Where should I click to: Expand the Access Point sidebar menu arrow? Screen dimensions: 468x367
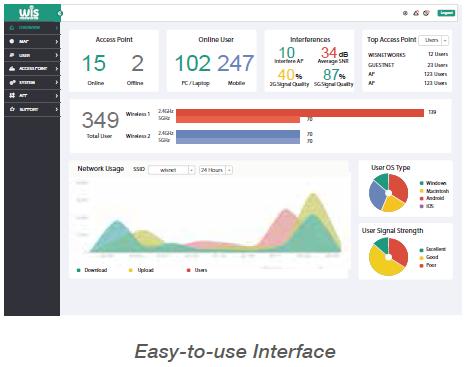(57, 68)
